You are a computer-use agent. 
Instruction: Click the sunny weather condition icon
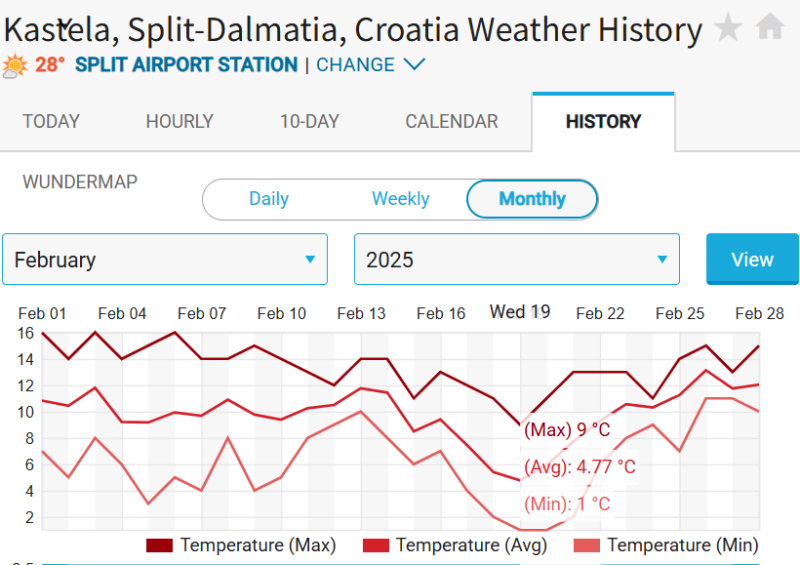[x=15, y=66]
